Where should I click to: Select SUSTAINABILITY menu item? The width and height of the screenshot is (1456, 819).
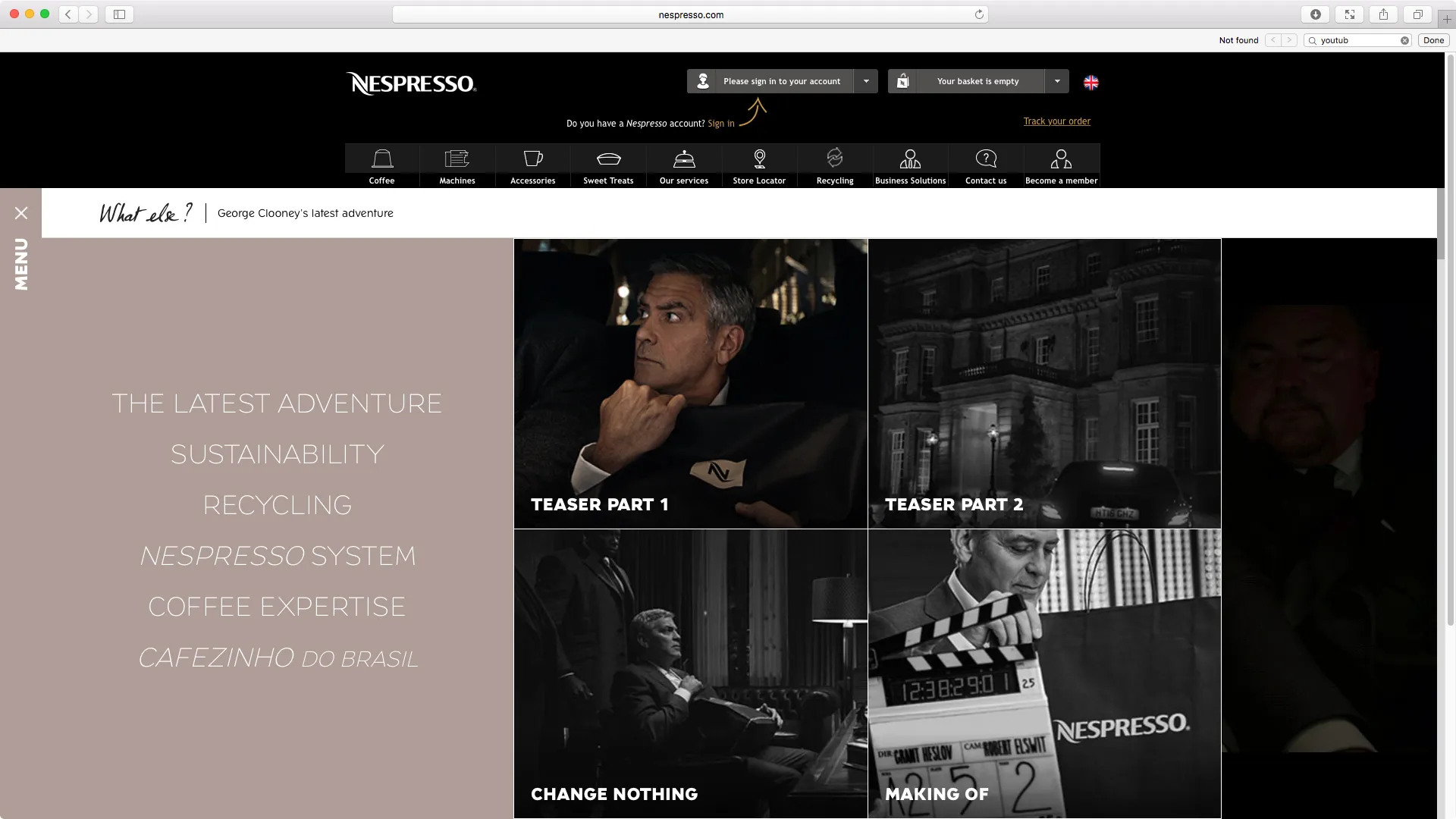(277, 454)
